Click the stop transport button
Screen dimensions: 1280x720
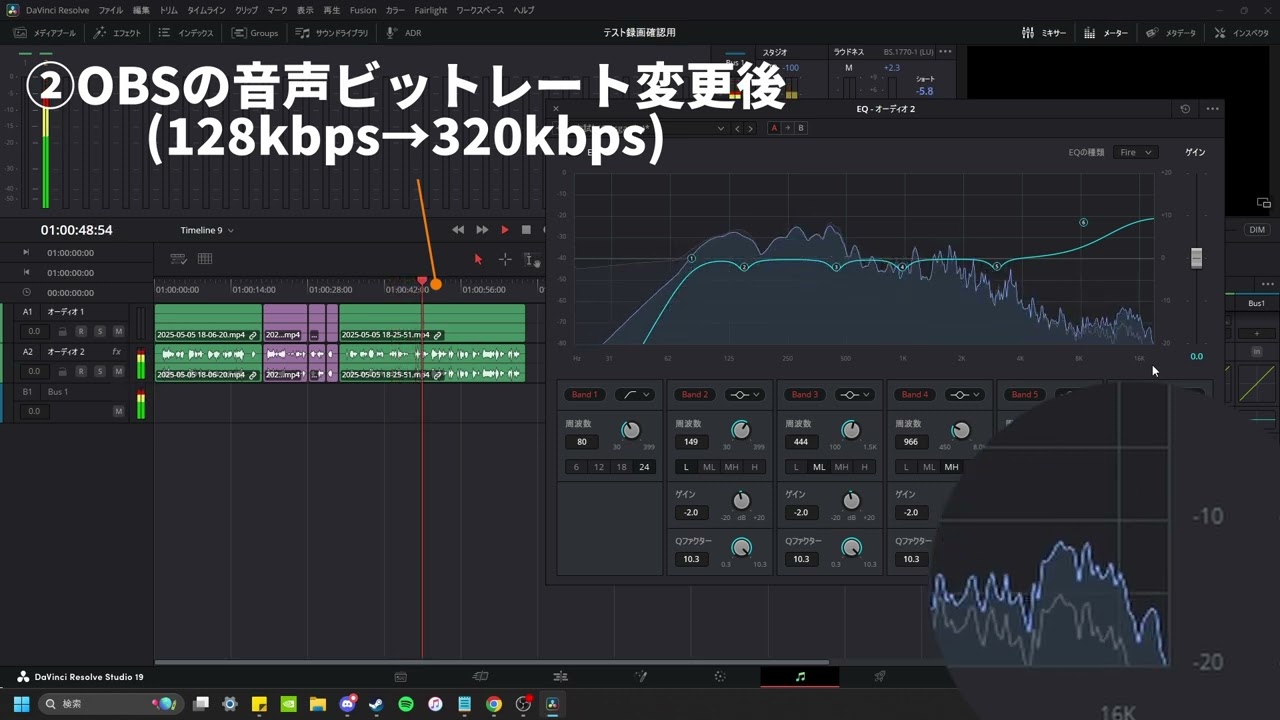pyautogui.click(x=526, y=230)
